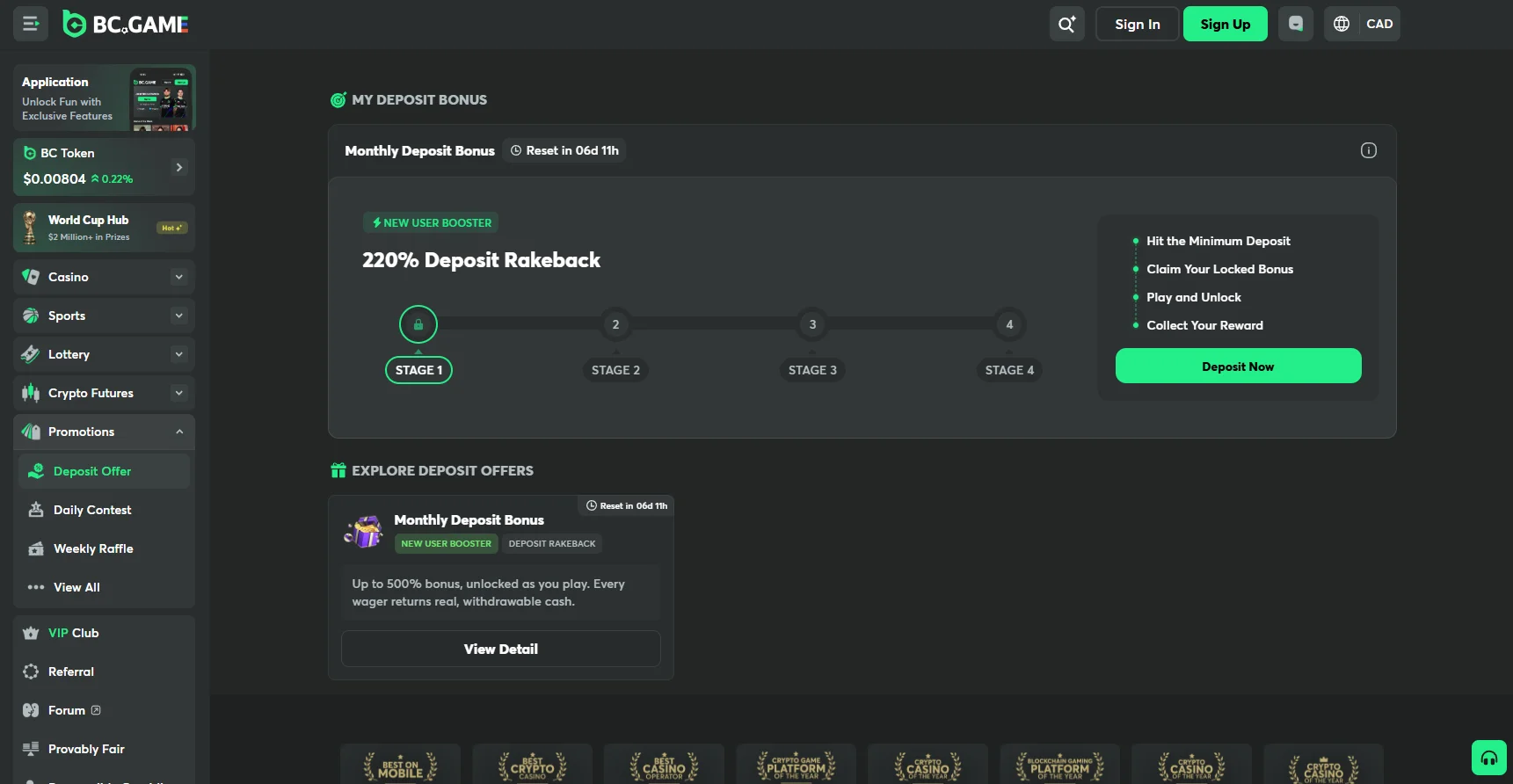This screenshot has width=1513, height=784.
Task: Open live support headset icon
Action: tap(1489, 758)
